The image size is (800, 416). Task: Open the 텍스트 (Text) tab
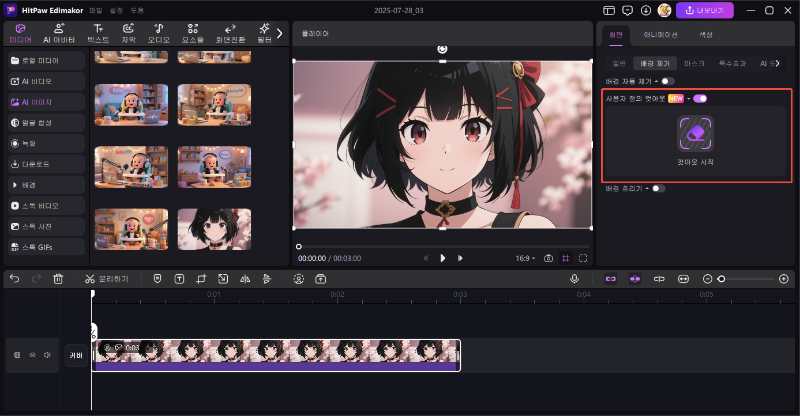[98, 34]
